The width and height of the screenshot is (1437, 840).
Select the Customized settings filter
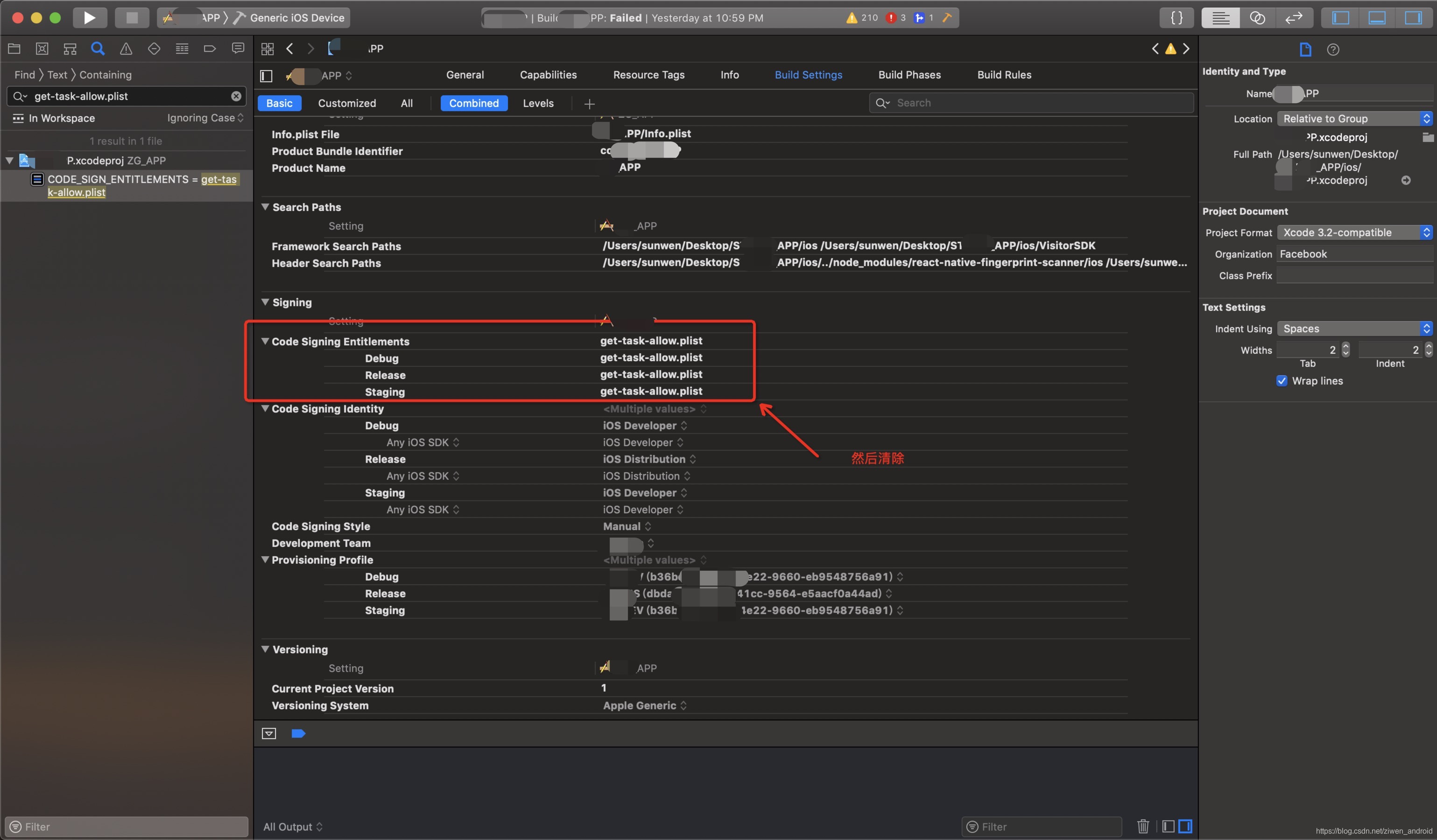[x=347, y=103]
